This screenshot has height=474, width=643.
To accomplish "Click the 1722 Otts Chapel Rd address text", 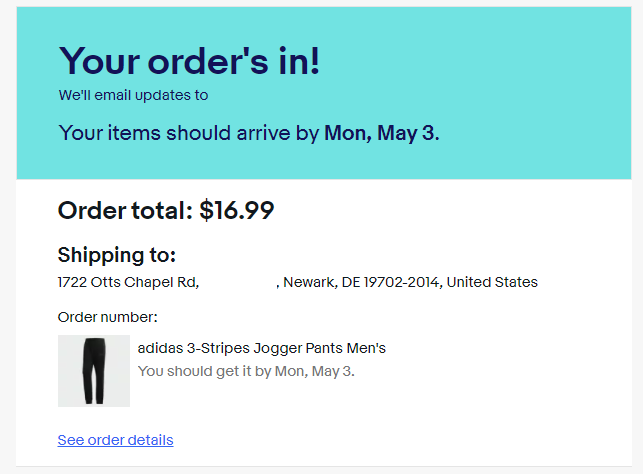I will (x=128, y=282).
